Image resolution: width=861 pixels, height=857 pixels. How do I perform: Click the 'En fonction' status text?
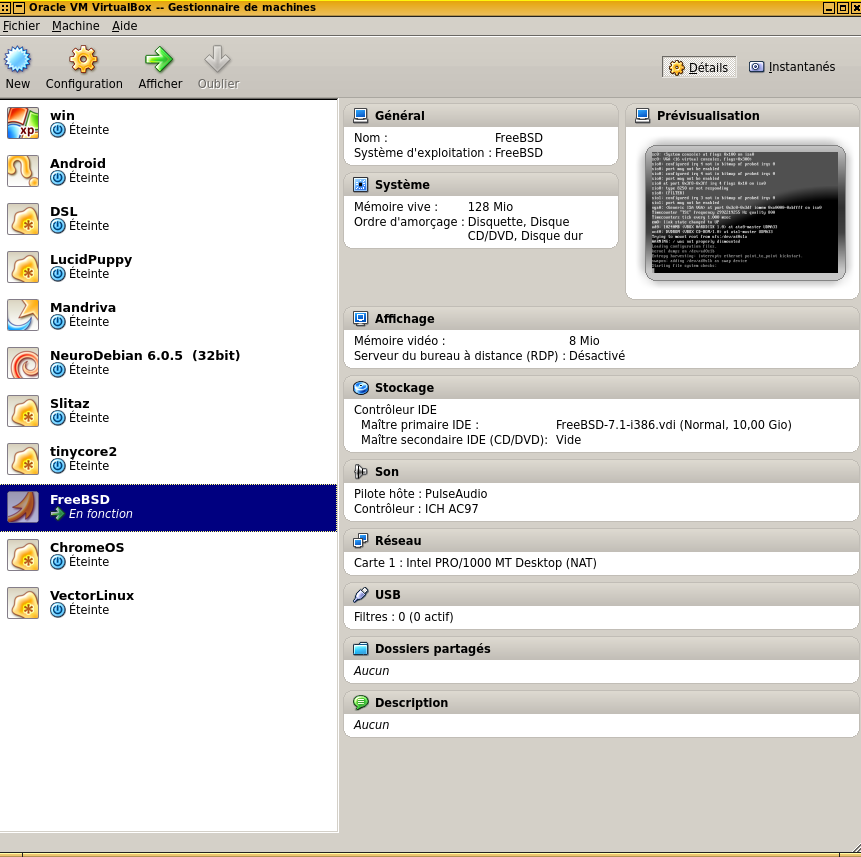(101, 514)
